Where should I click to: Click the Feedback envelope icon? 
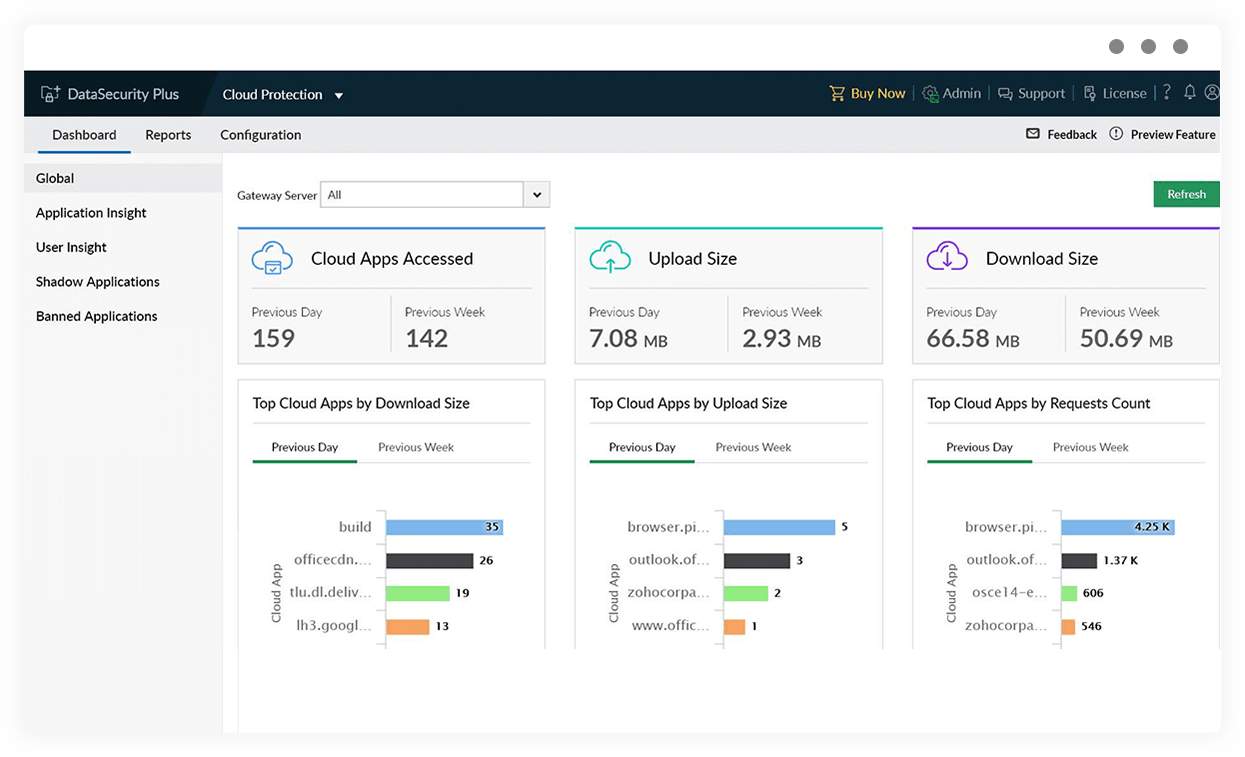(x=1033, y=134)
